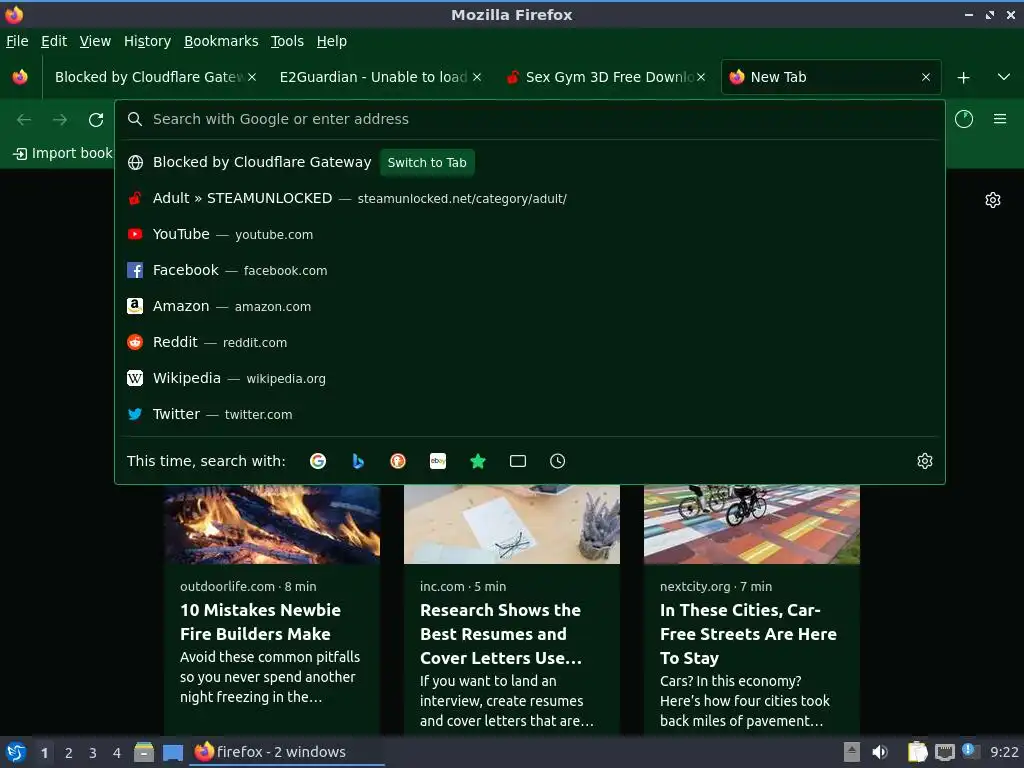
Task: Close the Sex Gym 3D tab
Action: (701, 77)
